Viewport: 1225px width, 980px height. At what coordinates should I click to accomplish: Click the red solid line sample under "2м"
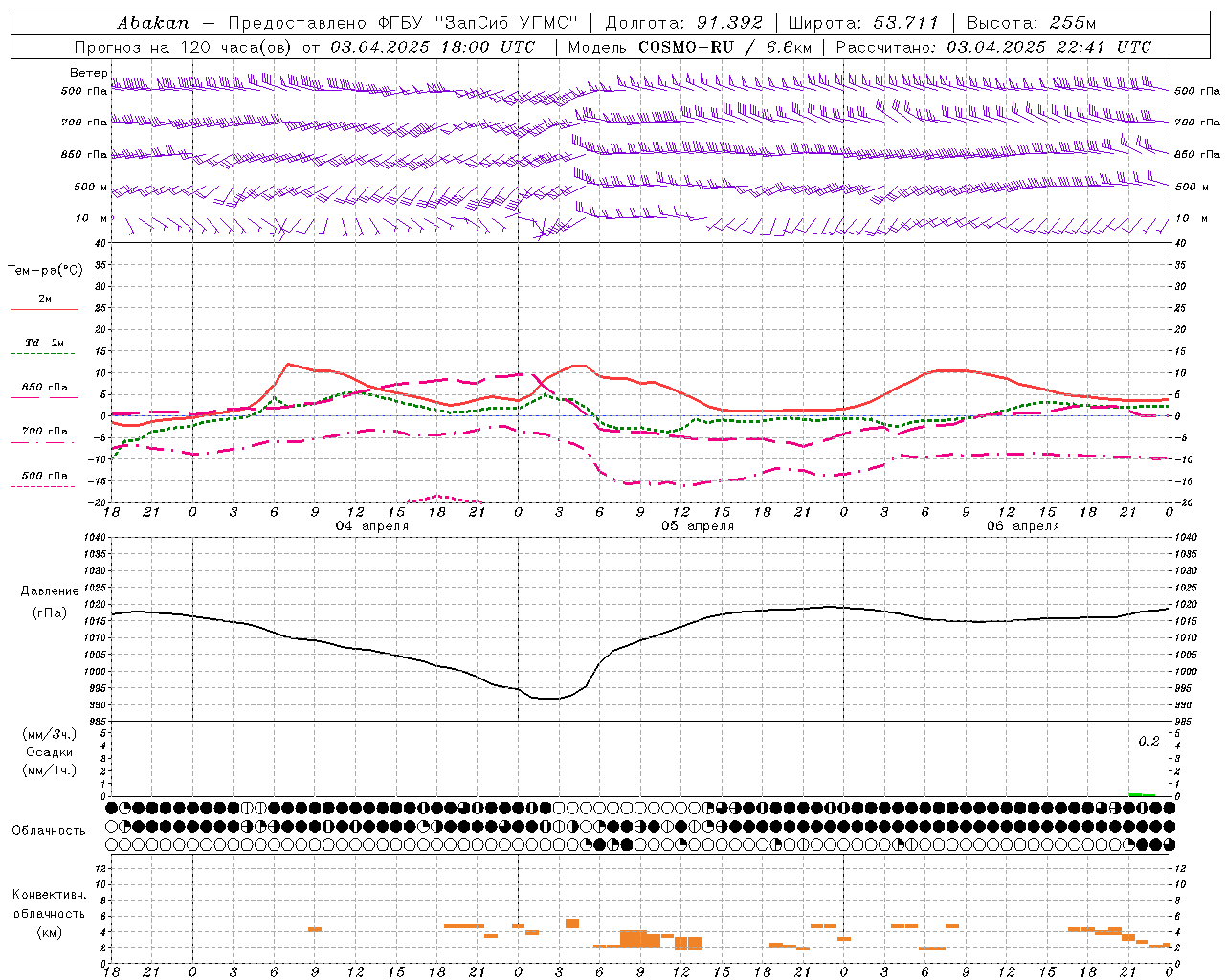coord(45,310)
